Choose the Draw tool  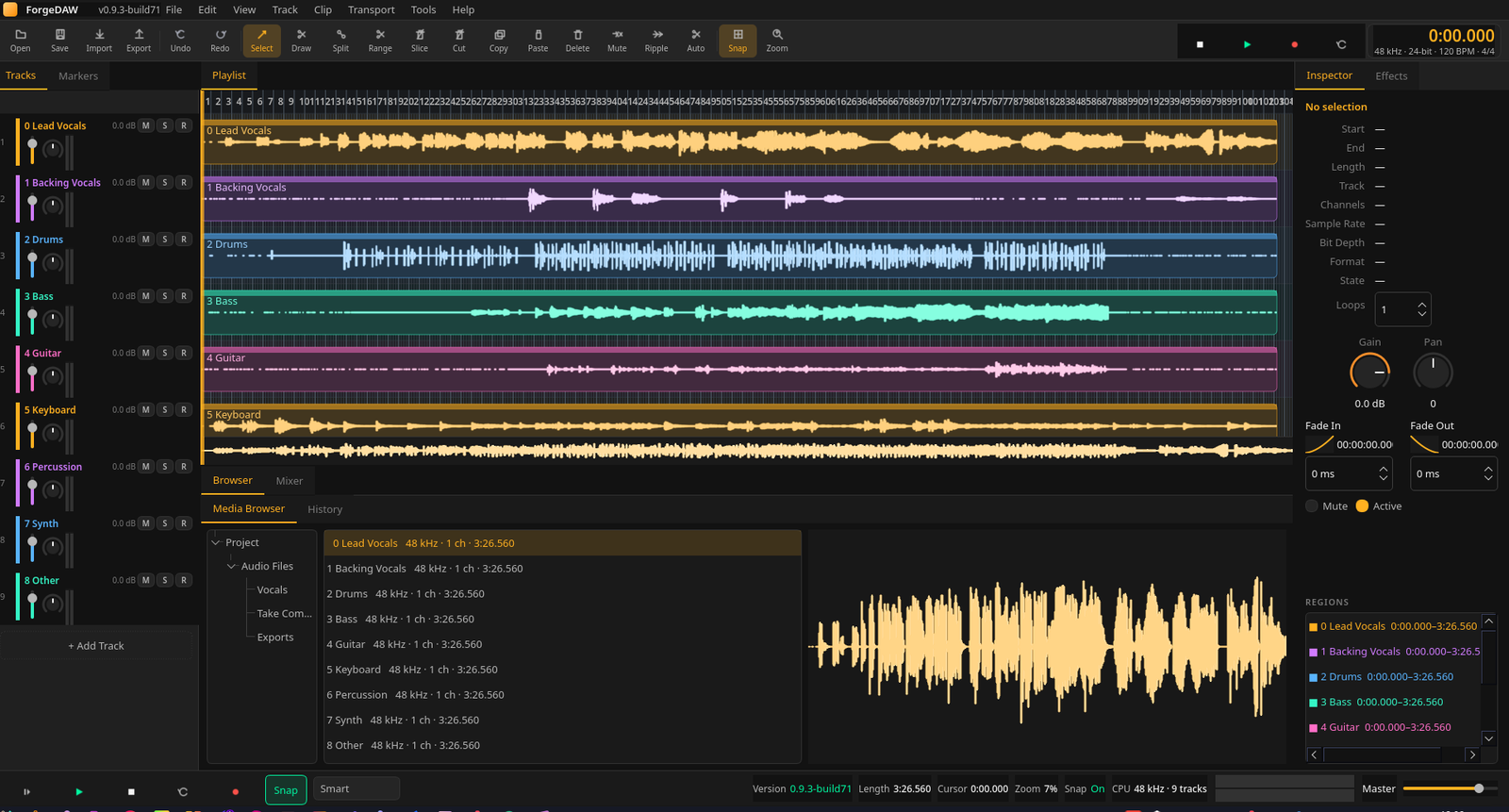tap(301, 41)
